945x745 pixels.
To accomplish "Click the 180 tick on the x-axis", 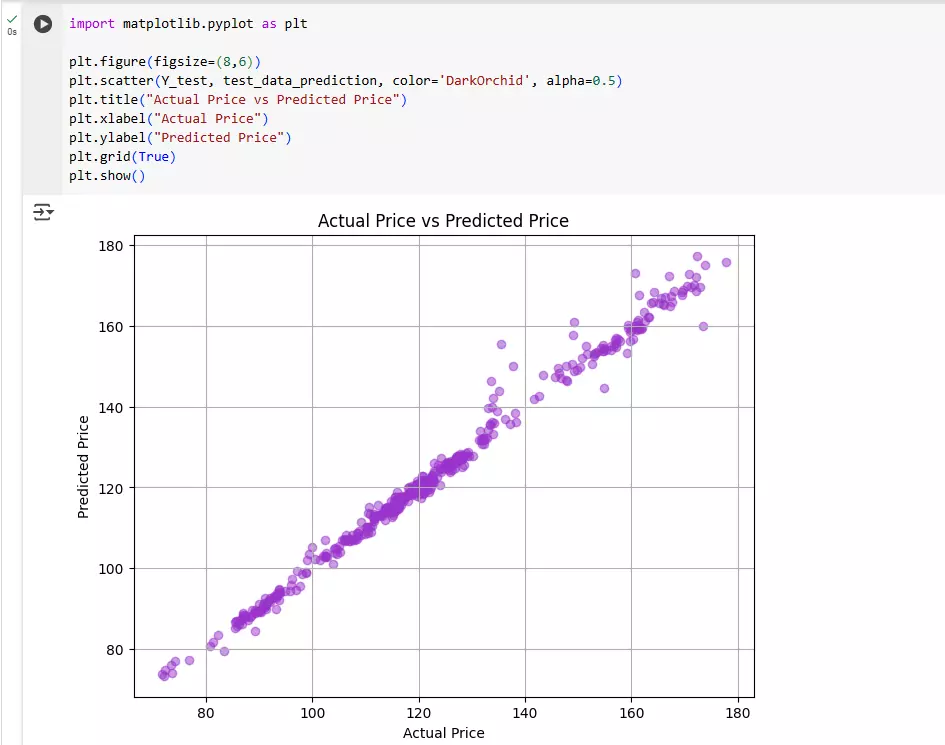I will [738, 713].
